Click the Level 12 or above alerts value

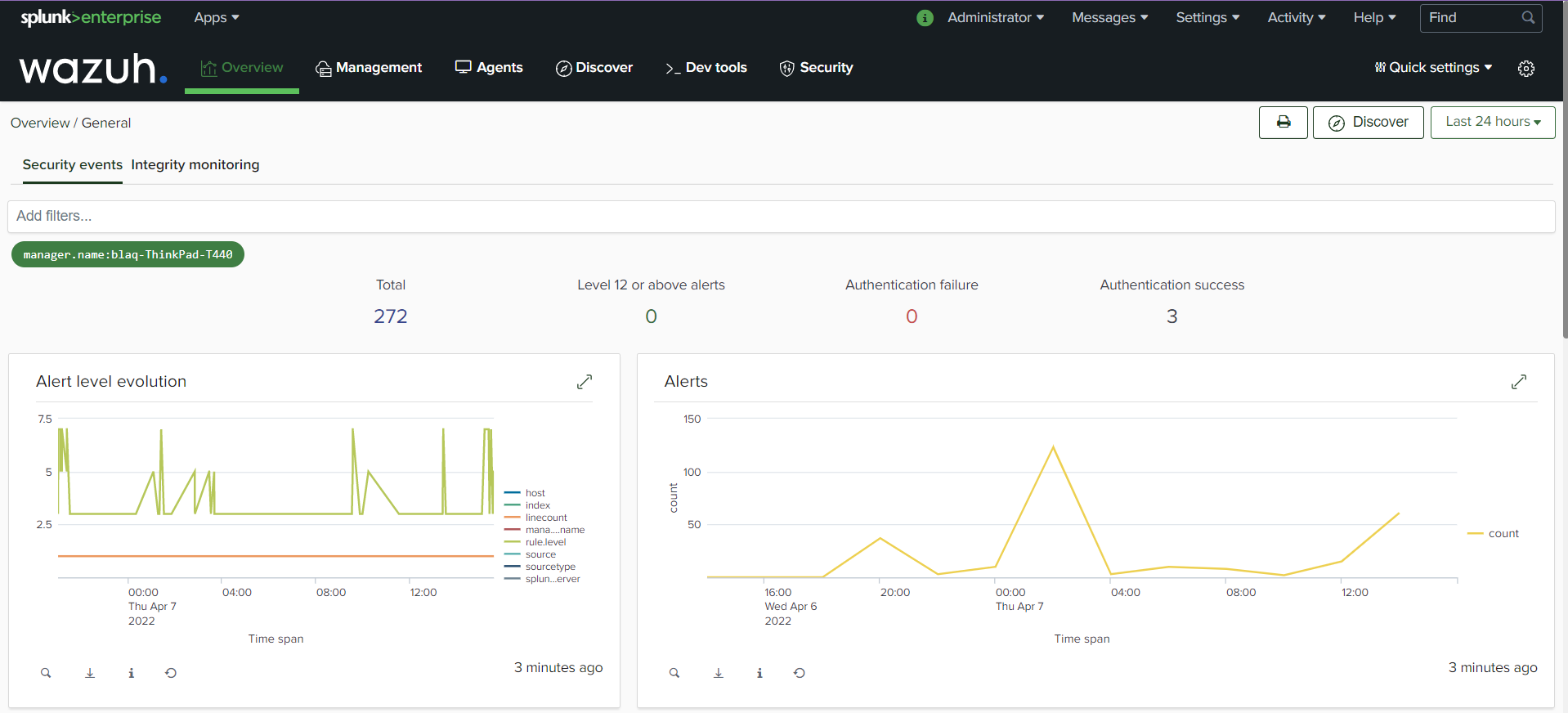651,316
